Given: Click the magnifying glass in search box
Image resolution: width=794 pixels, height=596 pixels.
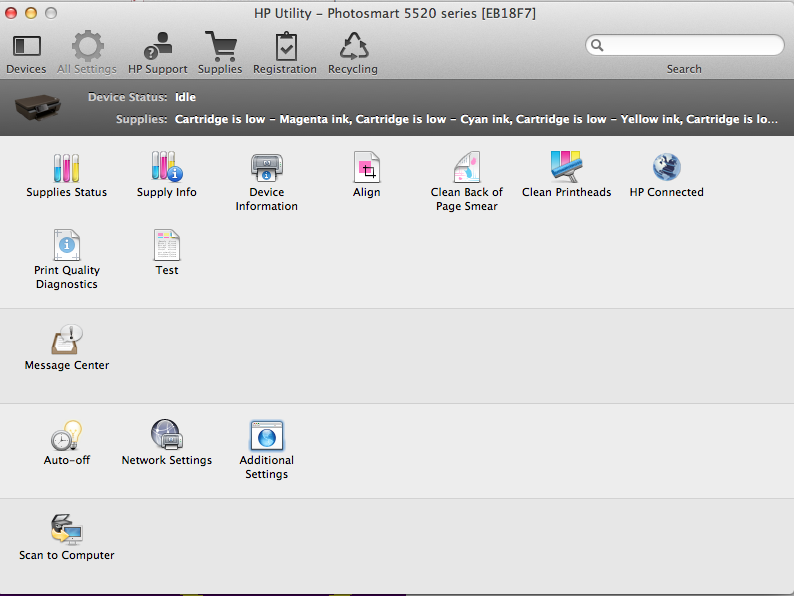Looking at the screenshot, I should (x=598, y=46).
